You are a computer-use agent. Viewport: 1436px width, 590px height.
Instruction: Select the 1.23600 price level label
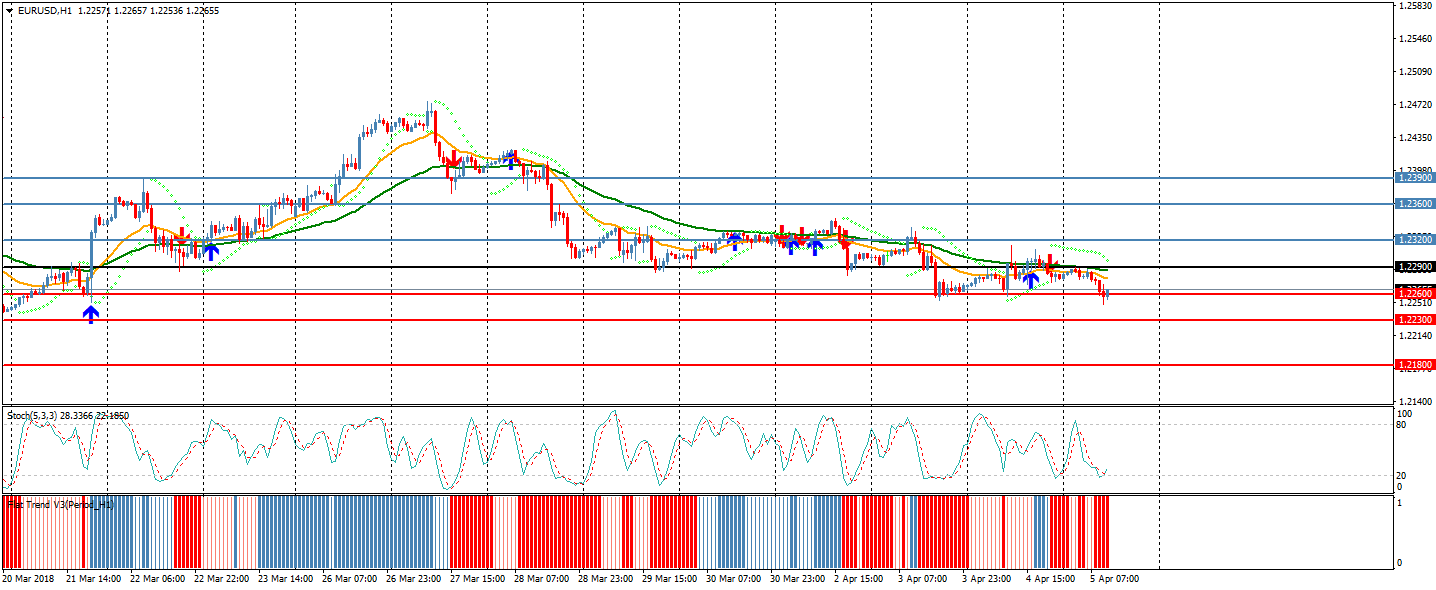point(1415,204)
